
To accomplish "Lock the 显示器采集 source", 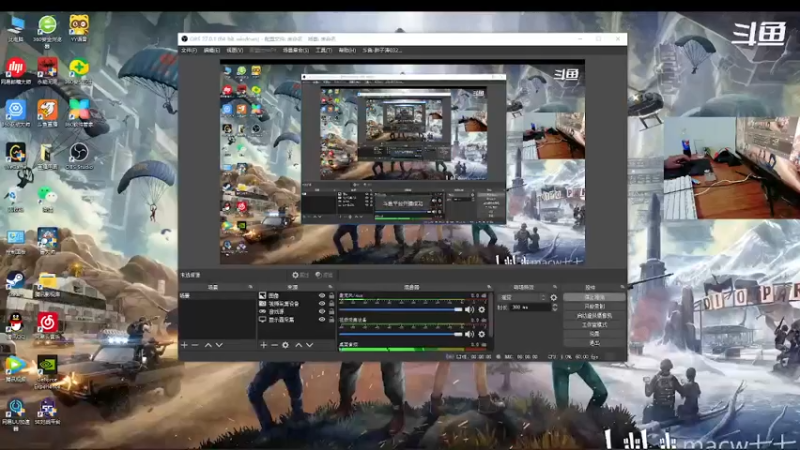I will 332,319.
